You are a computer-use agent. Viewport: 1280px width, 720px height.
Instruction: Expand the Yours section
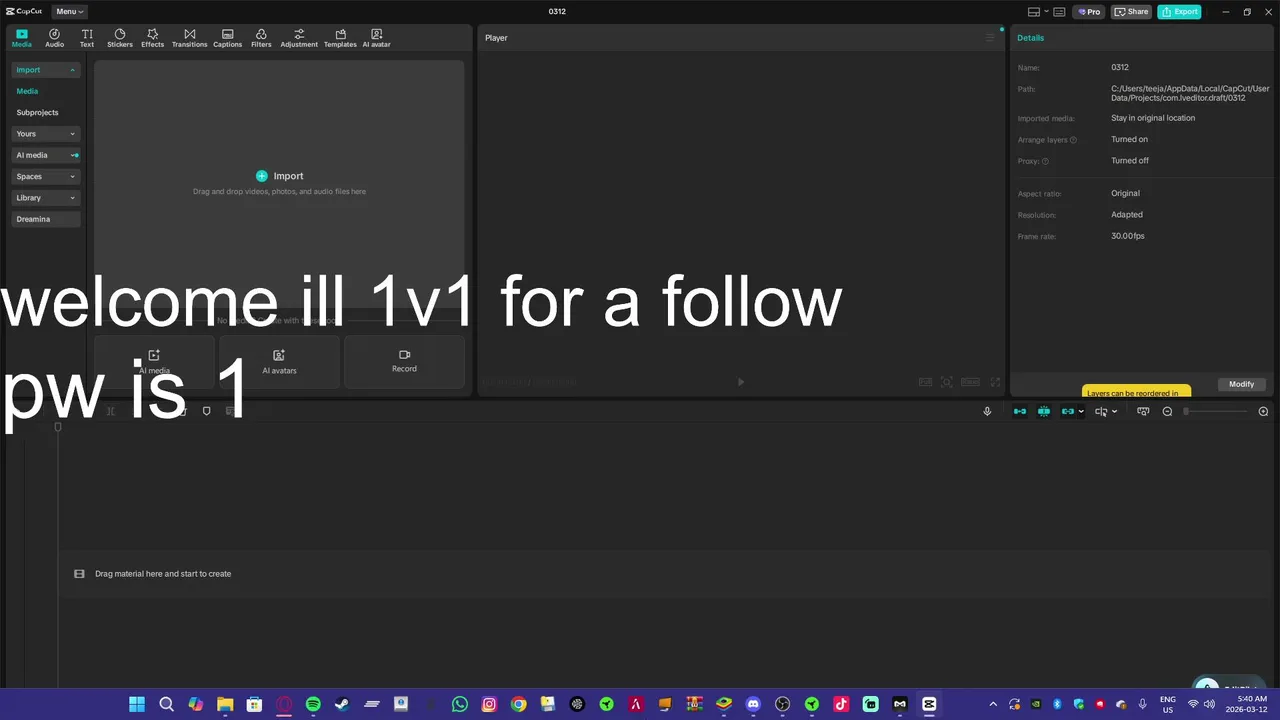[46, 134]
